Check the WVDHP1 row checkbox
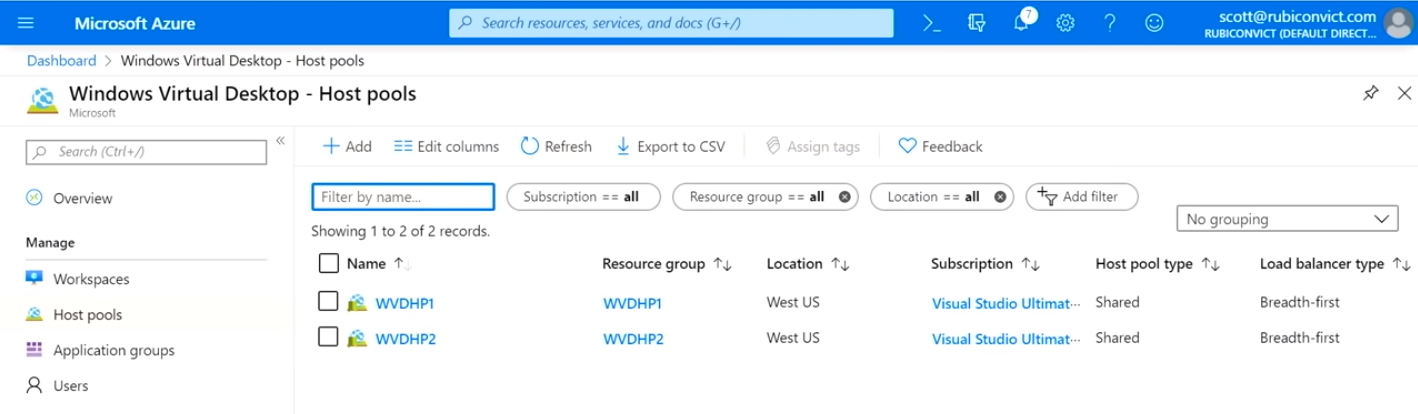This screenshot has height=414, width=1418. tap(328, 302)
